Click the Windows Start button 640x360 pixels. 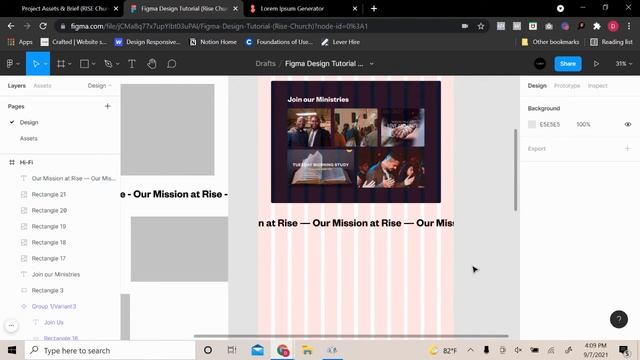12,350
